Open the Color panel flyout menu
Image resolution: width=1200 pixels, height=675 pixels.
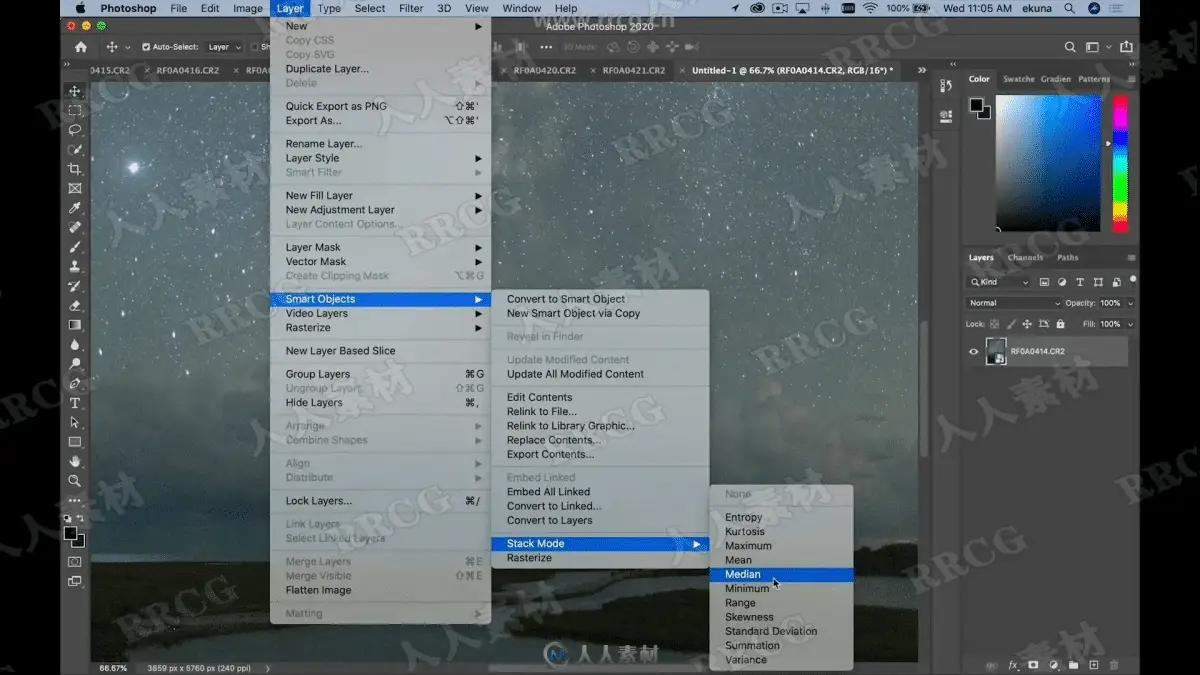click(x=1131, y=79)
